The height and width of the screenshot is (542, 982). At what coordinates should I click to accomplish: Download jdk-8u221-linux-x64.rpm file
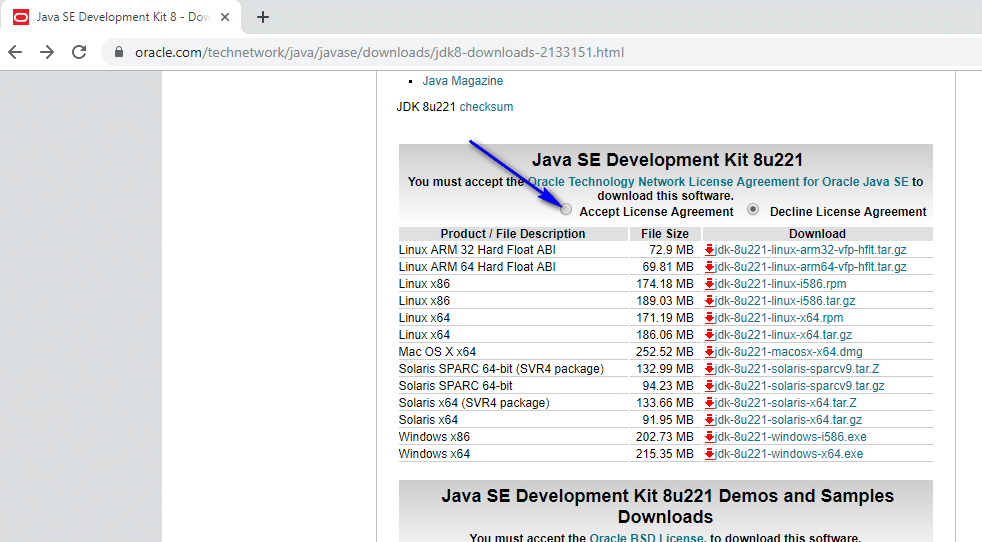779,318
